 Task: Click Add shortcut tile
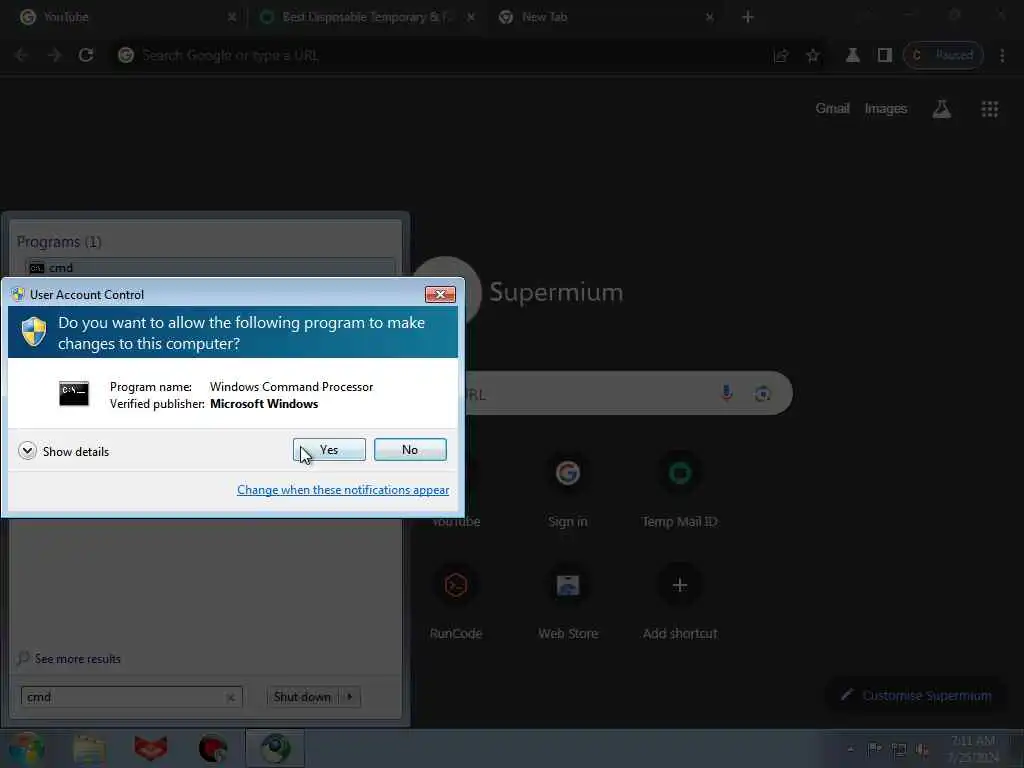[679, 601]
